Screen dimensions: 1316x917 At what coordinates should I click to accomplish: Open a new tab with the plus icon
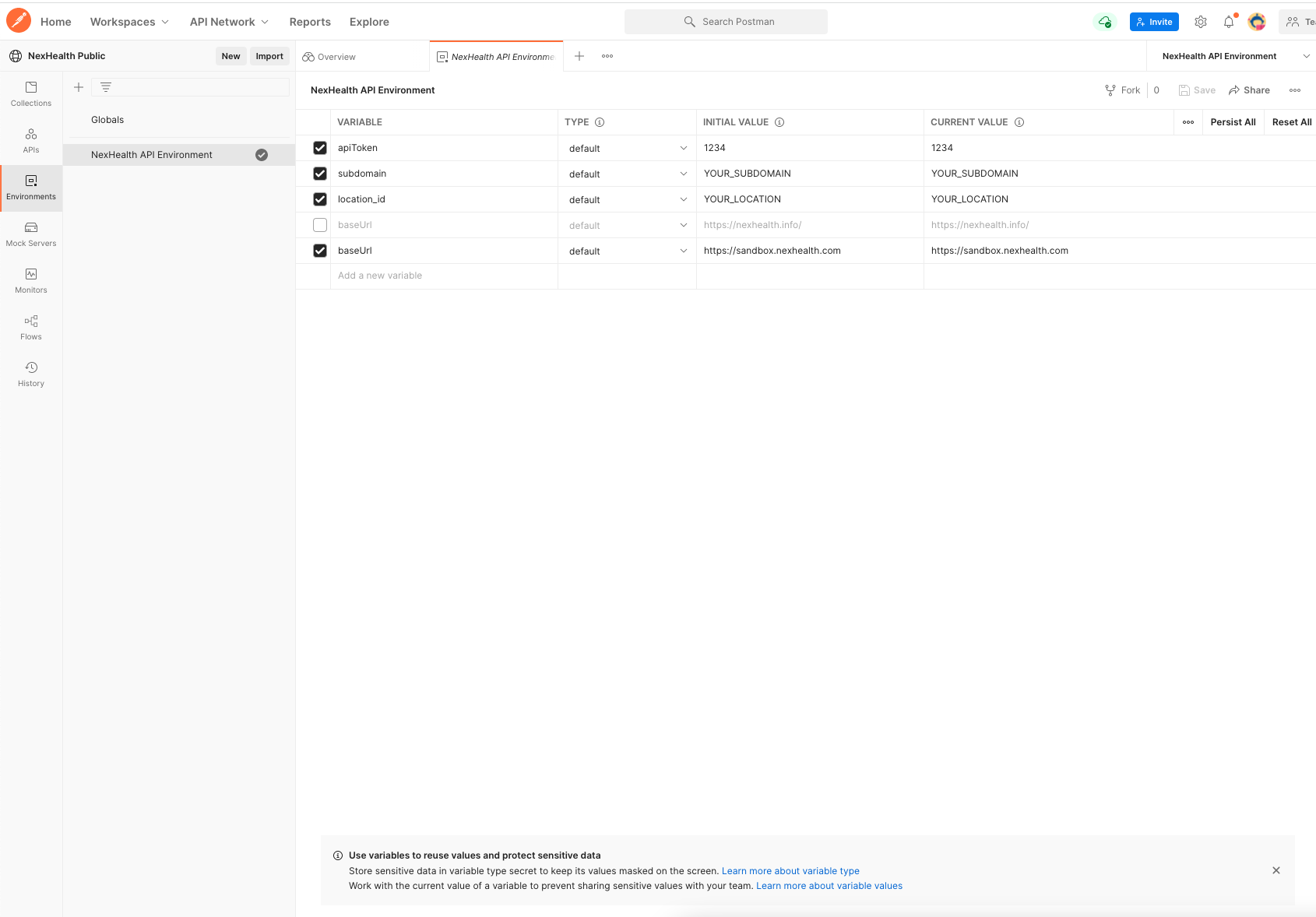click(579, 56)
